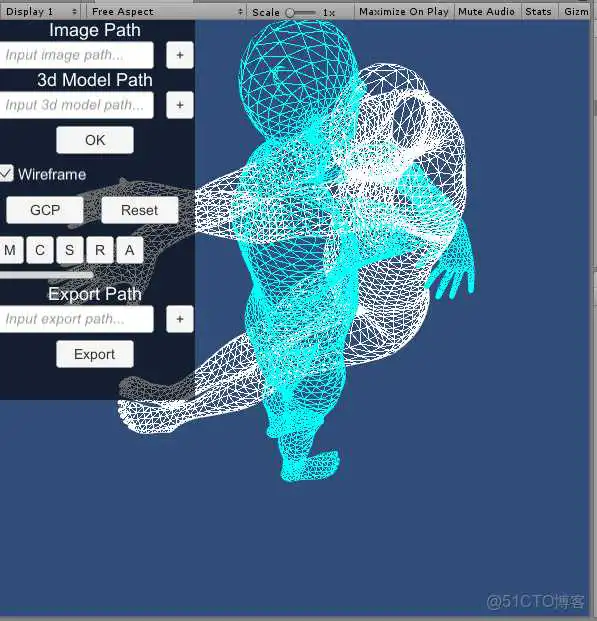Select the A mode button
Screen dimensions: 597x621
point(130,250)
